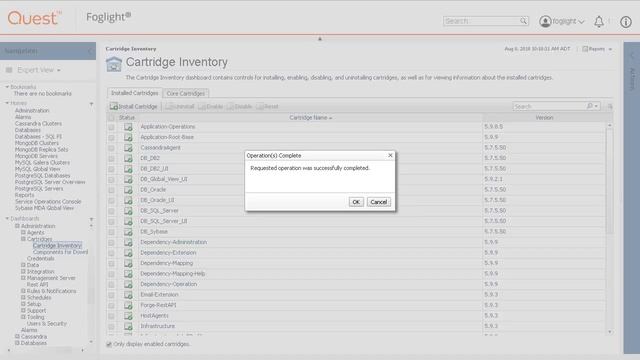Collapse the Navigation panel

[90, 51]
